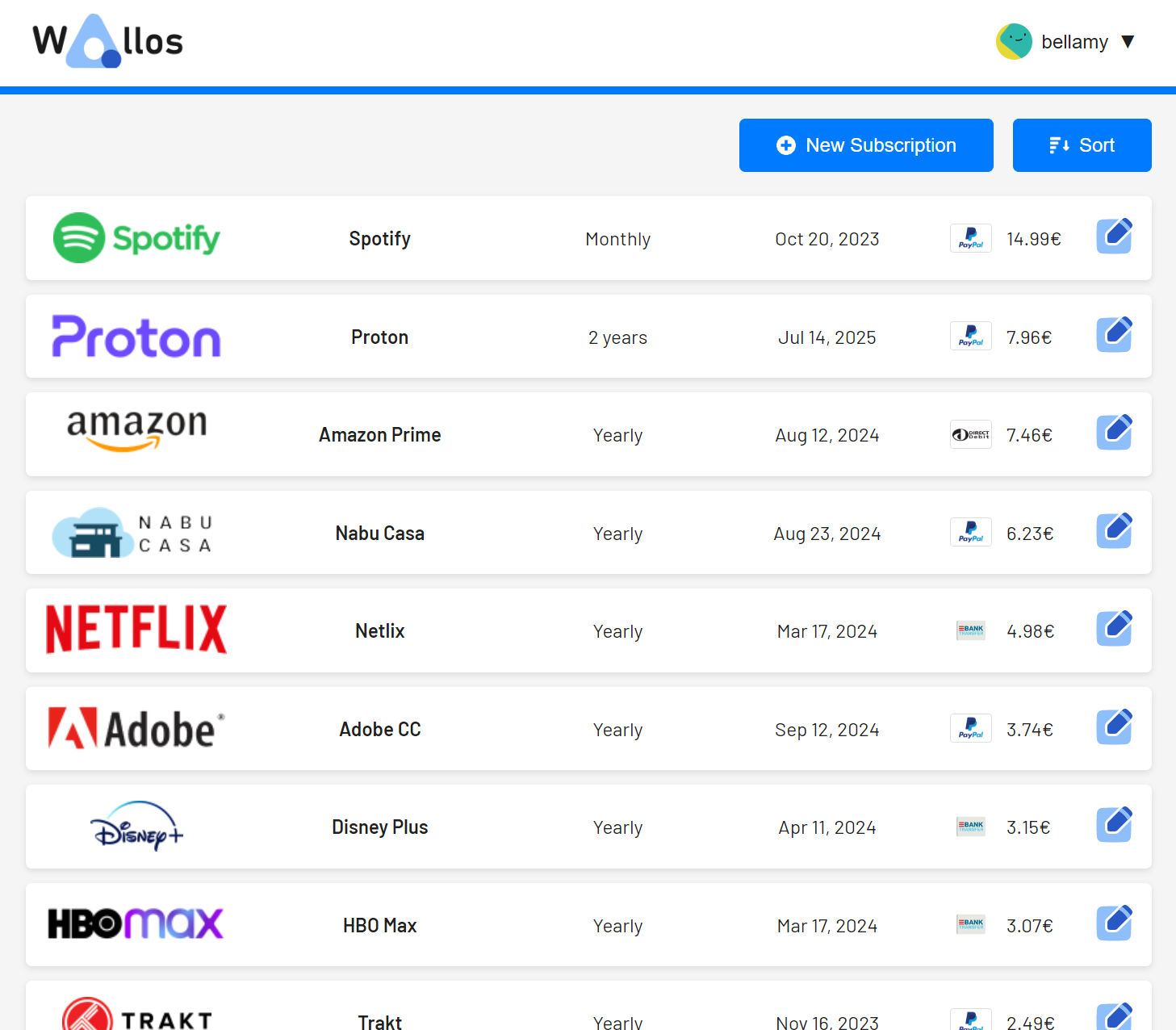Image resolution: width=1176 pixels, height=1030 pixels.
Task: Click the Direct Debit icon for Amazon Prime
Action: (970, 434)
